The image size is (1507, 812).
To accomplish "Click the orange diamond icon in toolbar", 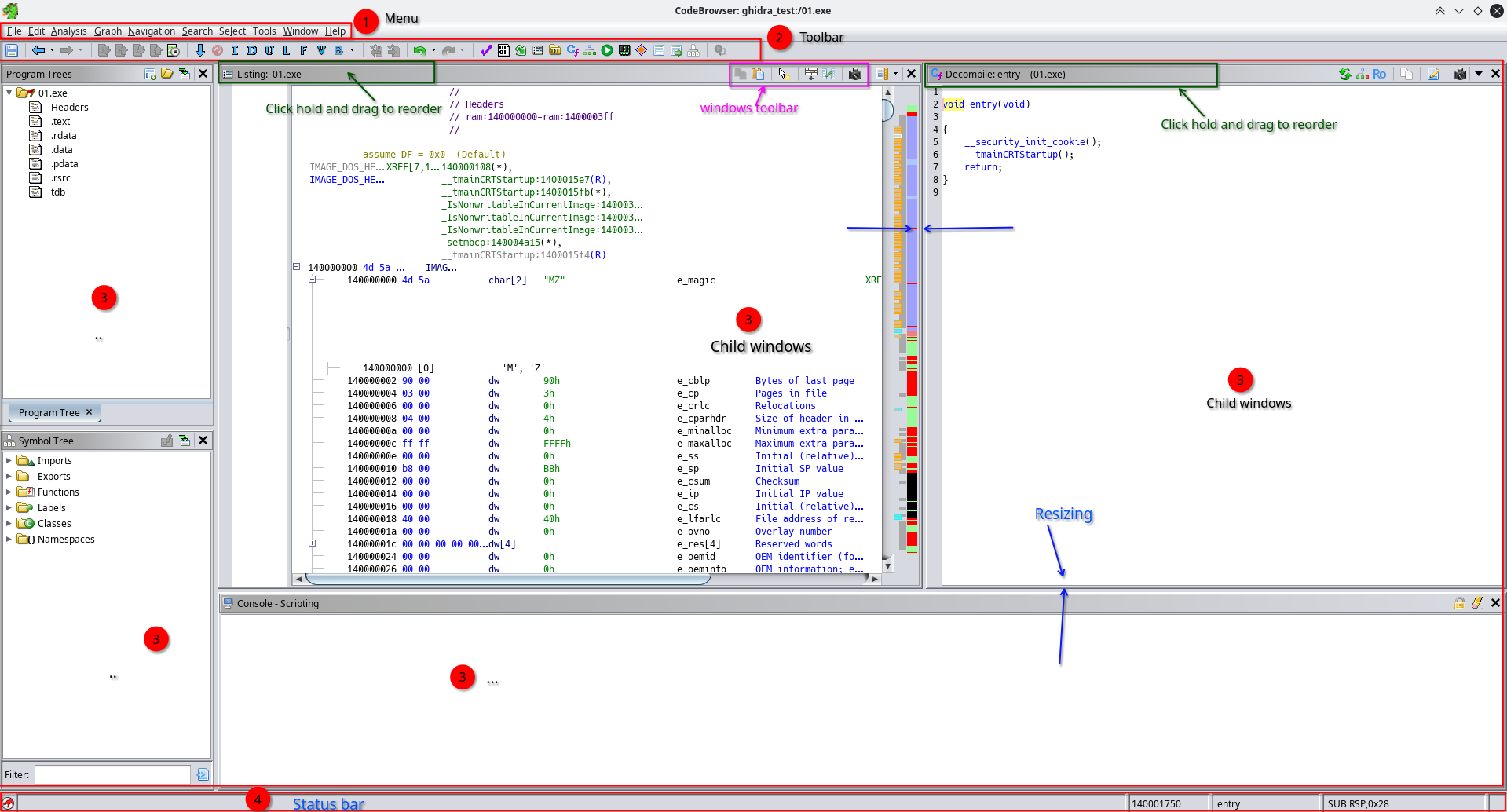I will pos(642,50).
